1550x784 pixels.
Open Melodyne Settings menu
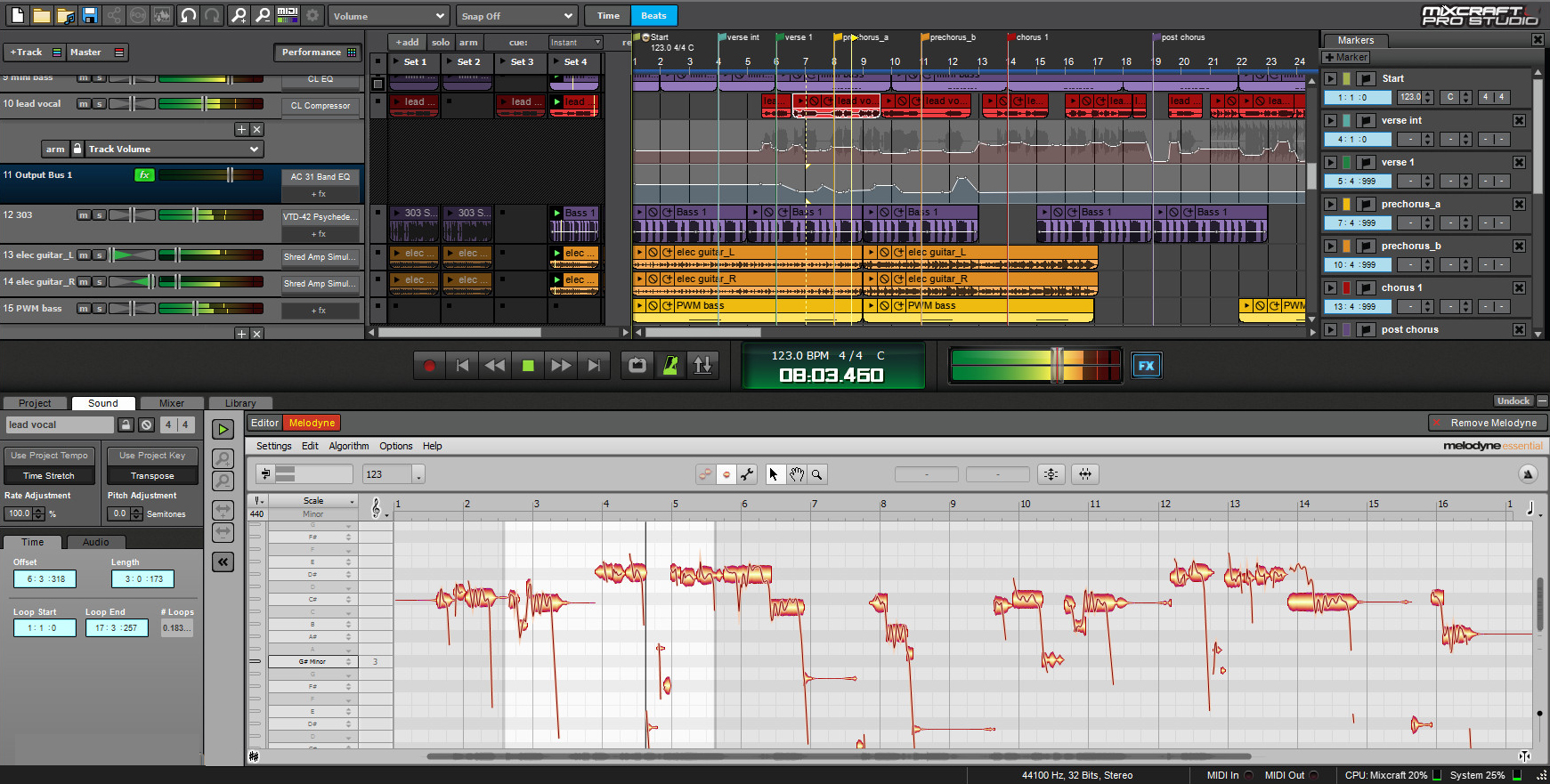(274, 446)
